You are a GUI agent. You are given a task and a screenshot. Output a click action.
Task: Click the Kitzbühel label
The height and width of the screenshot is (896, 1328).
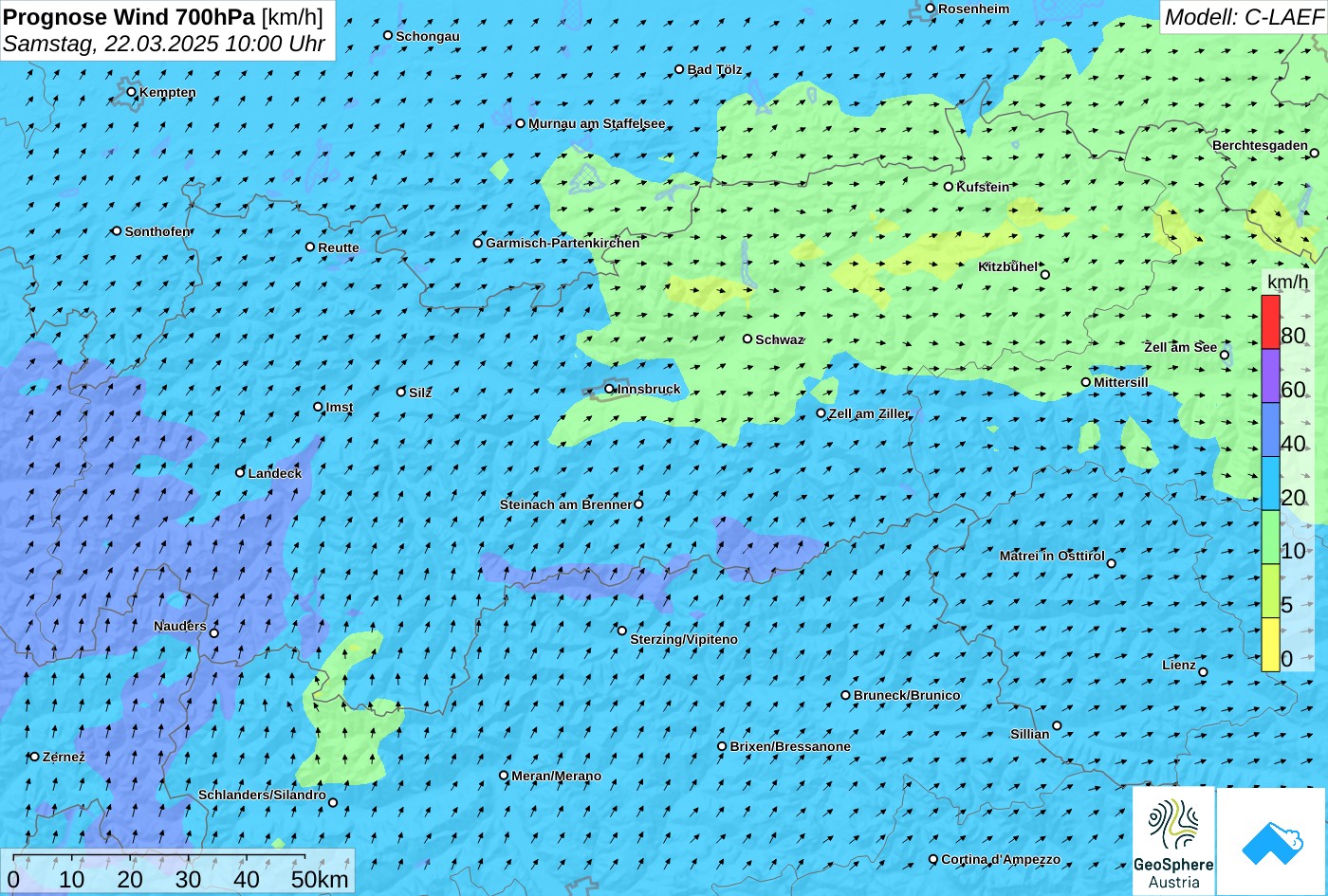point(1008,266)
